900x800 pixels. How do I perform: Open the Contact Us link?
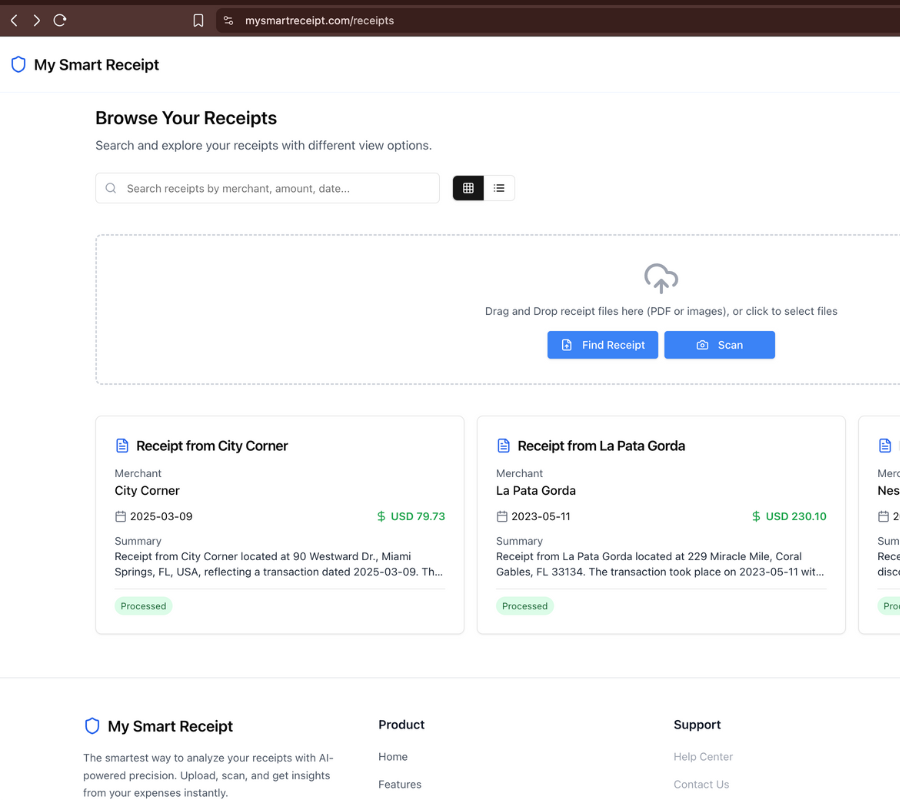pos(701,785)
